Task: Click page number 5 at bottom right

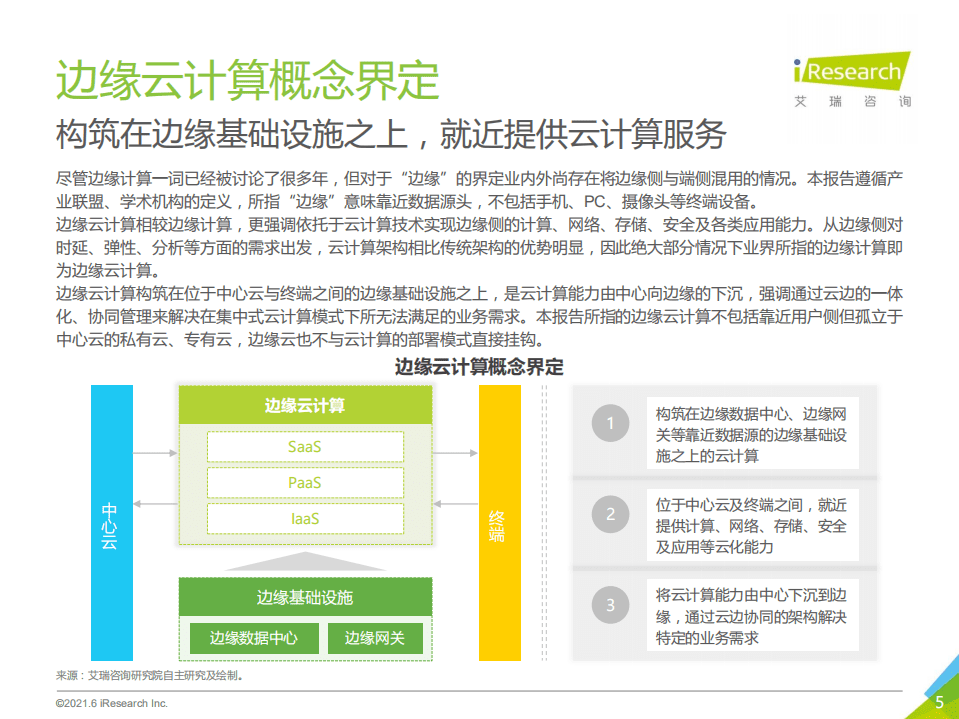Action: (x=941, y=703)
